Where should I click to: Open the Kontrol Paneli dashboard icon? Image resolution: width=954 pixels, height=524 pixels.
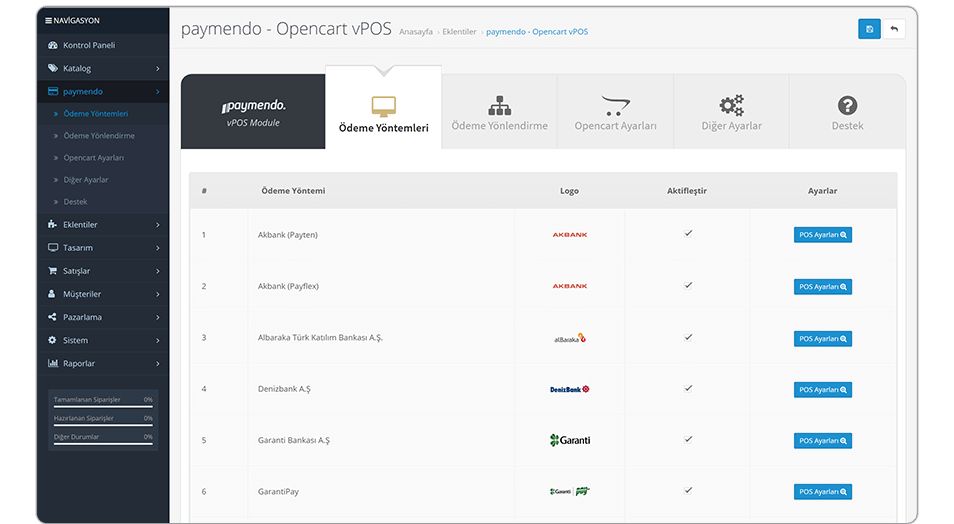[x=52, y=45]
